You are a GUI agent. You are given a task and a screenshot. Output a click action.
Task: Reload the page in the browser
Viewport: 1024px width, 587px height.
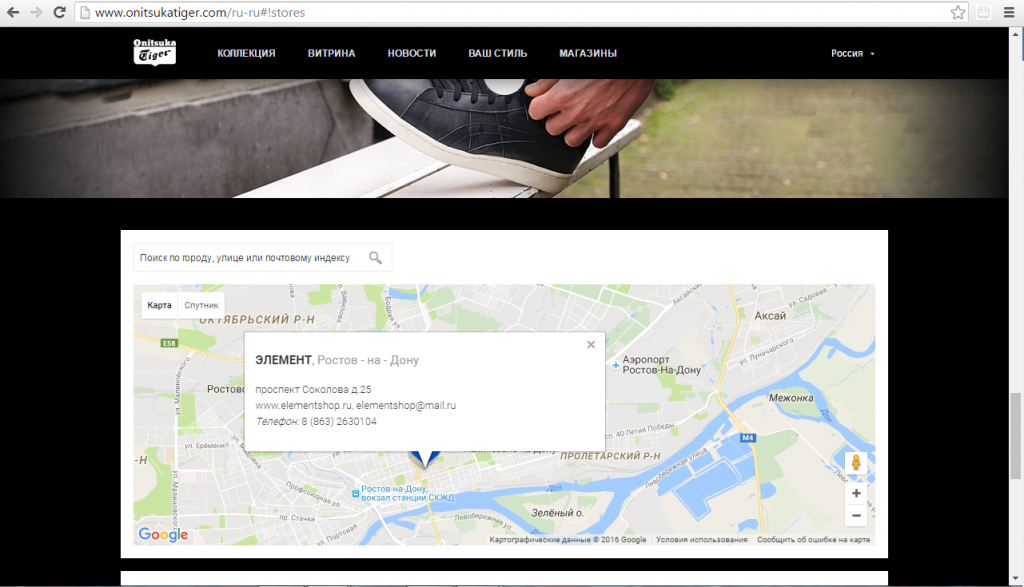tap(60, 13)
